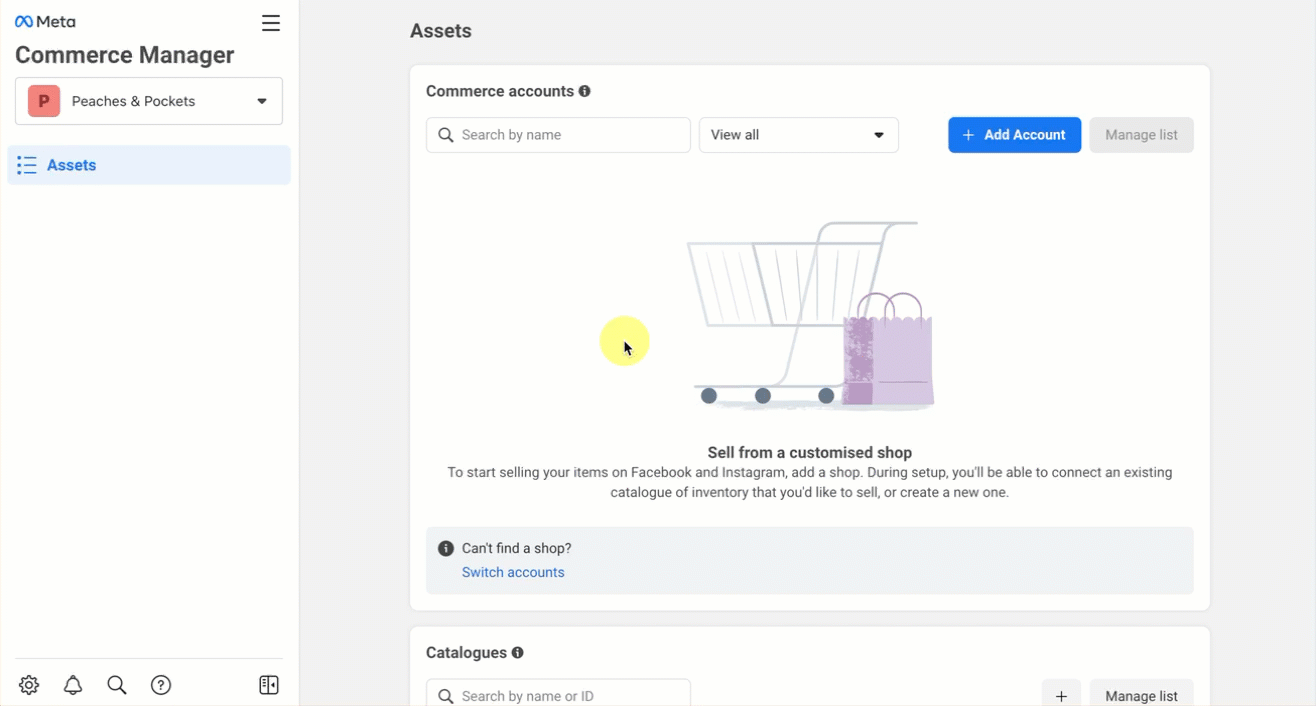Click the blue Add Account button

(1014, 135)
